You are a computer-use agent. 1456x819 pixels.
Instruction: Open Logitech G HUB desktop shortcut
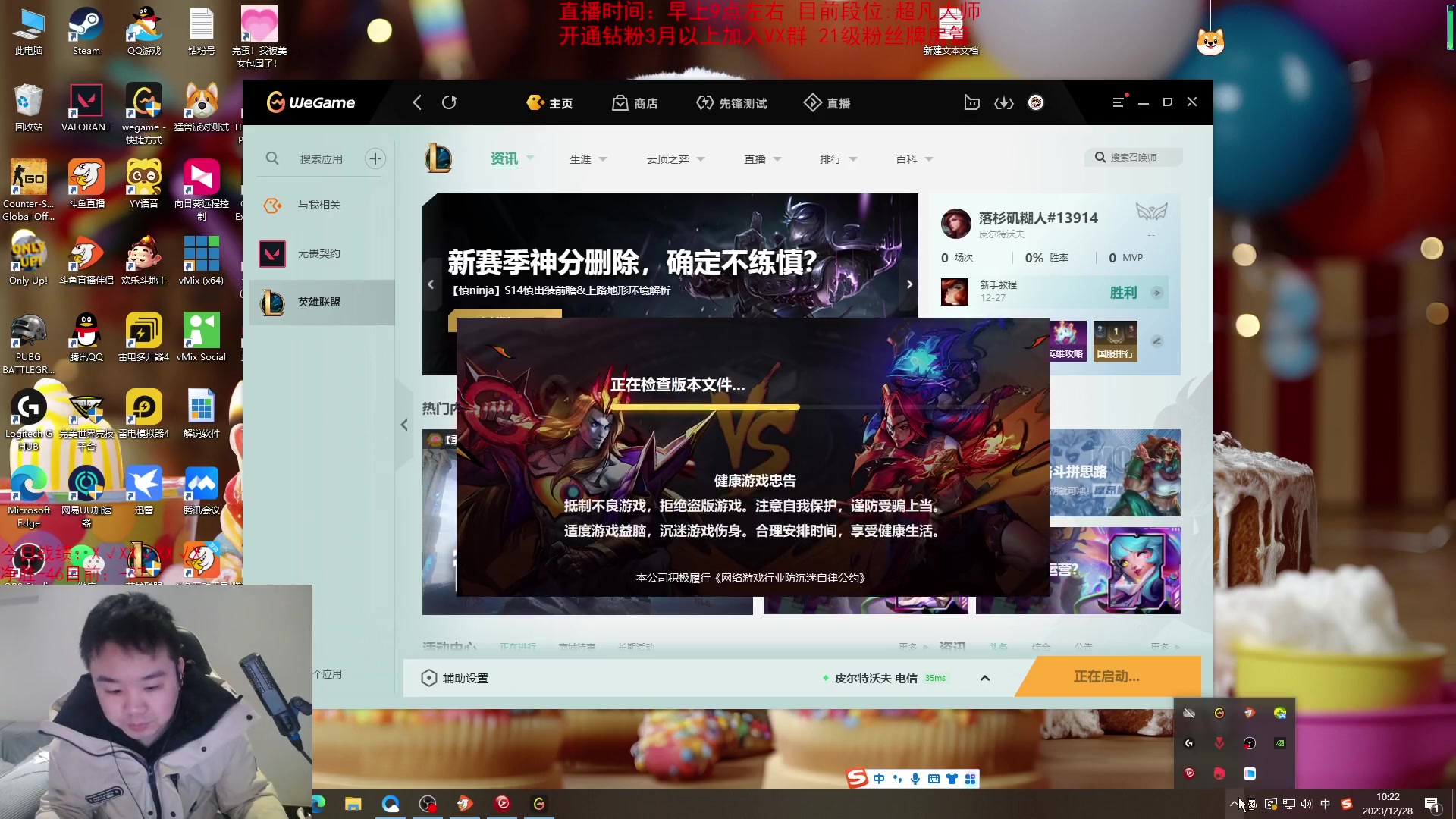(28, 419)
